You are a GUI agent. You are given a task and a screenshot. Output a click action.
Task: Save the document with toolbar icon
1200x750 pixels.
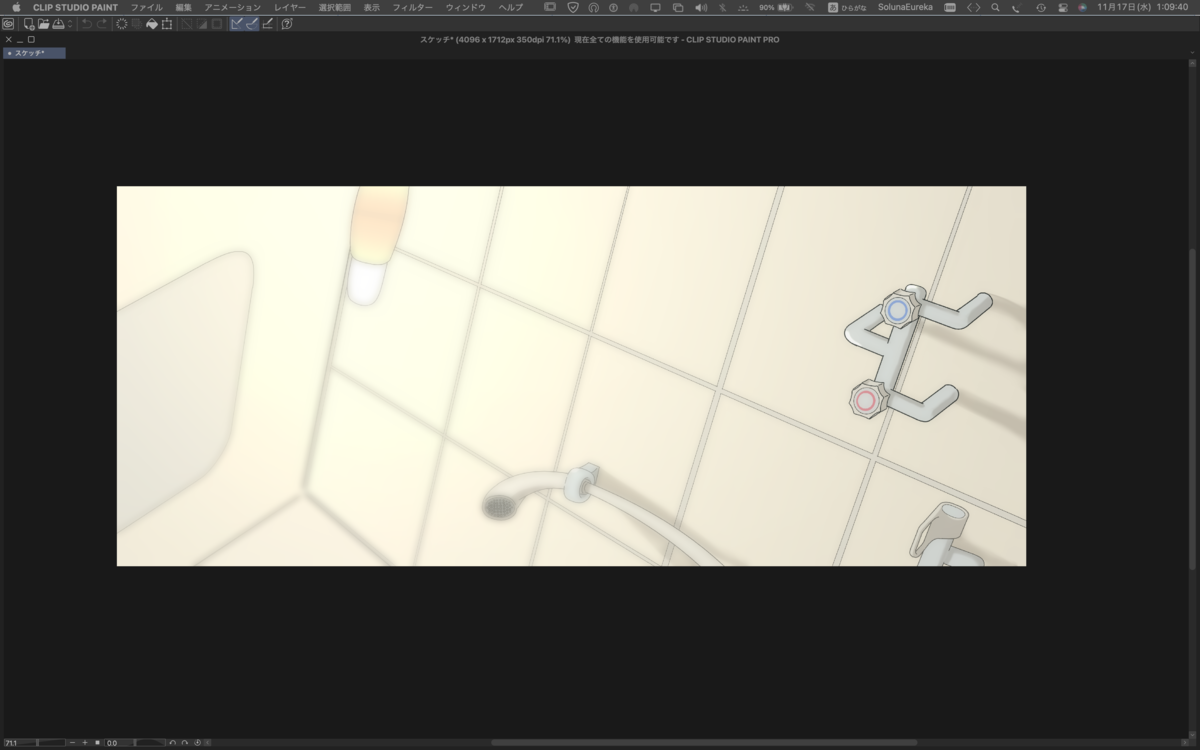pos(59,24)
